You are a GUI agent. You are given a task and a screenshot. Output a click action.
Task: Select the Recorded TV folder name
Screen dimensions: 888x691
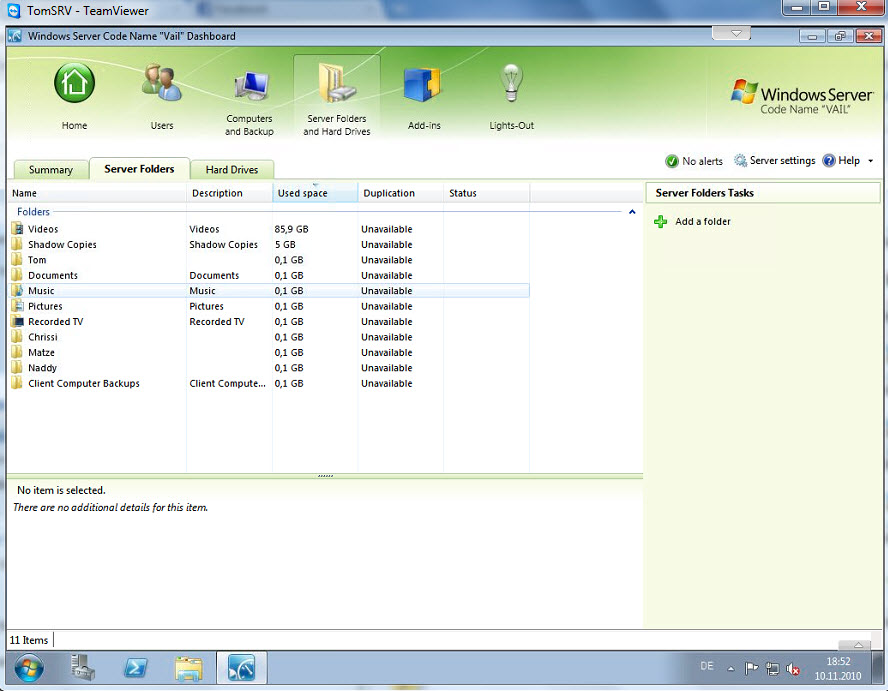coord(56,321)
